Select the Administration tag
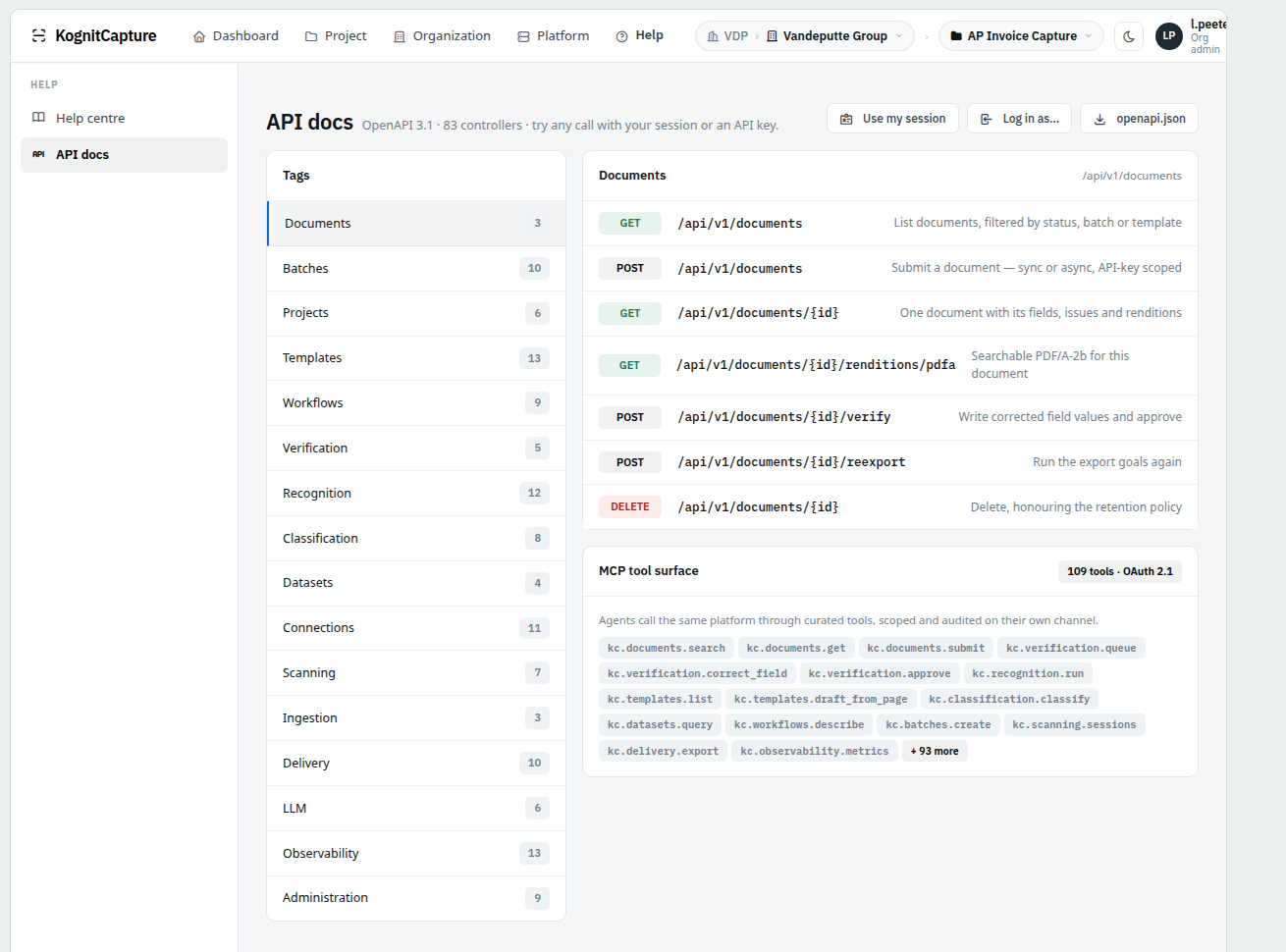The width and height of the screenshot is (1286, 952). point(416,898)
